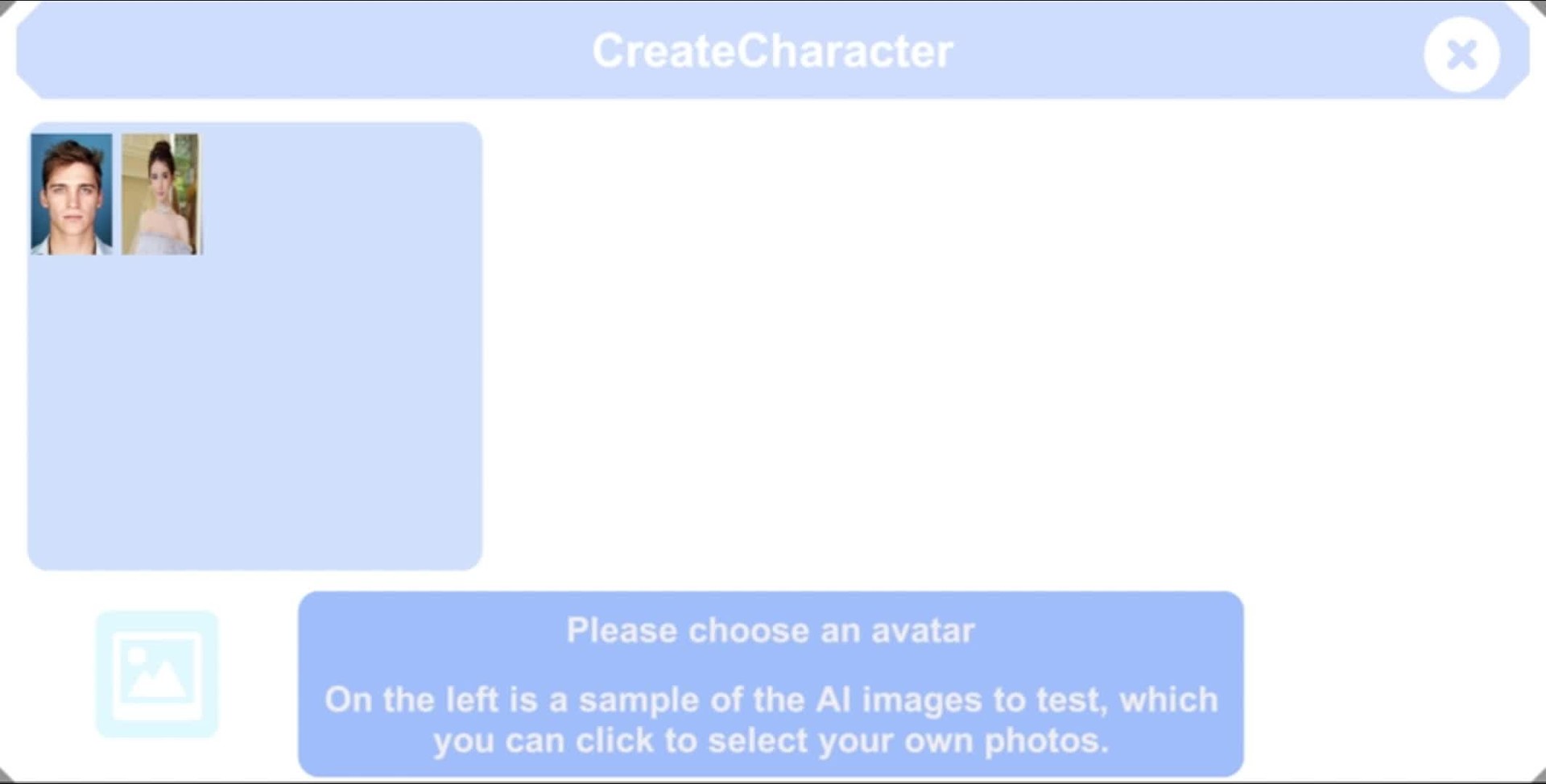Viewport: 1546px width, 784px height.
Task: Close the CreateCharacter dialog
Action: [1461, 55]
